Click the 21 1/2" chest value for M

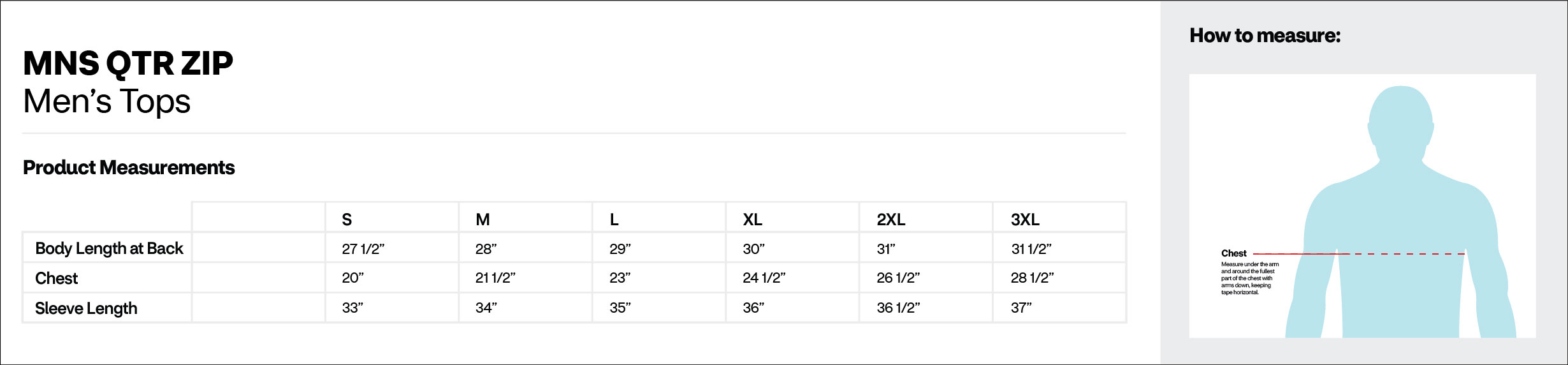(x=495, y=278)
